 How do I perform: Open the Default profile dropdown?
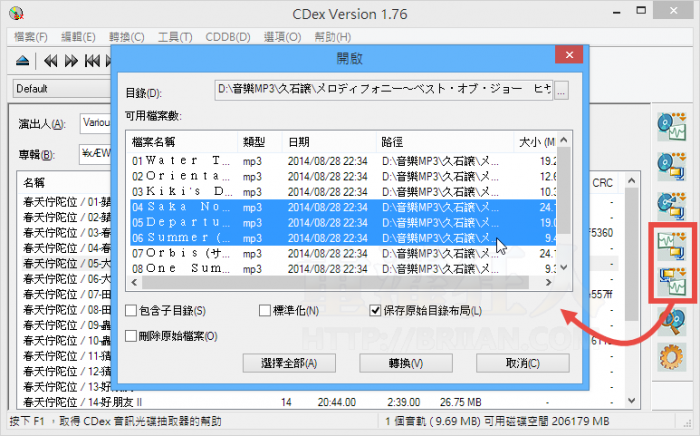click(x=62, y=89)
